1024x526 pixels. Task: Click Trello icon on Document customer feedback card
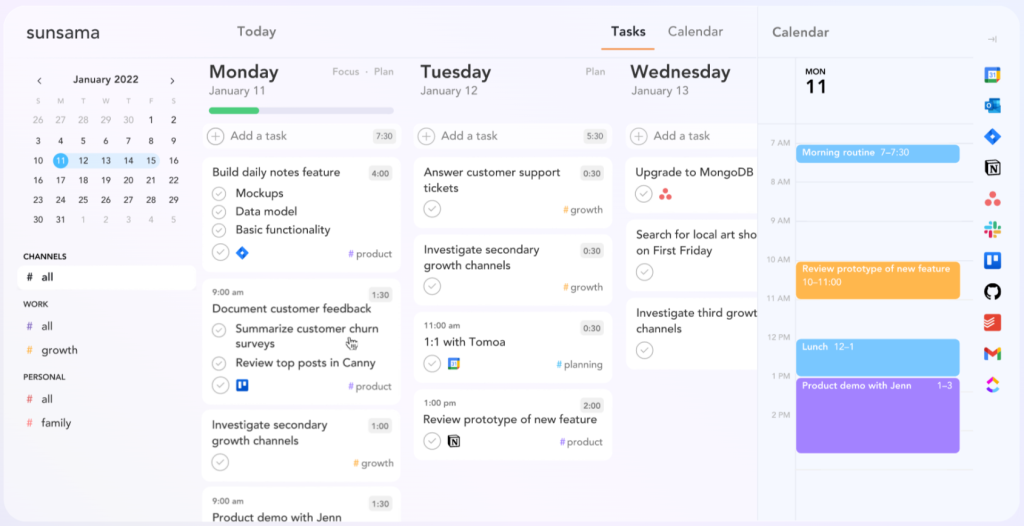pyautogui.click(x=242, y=386)
